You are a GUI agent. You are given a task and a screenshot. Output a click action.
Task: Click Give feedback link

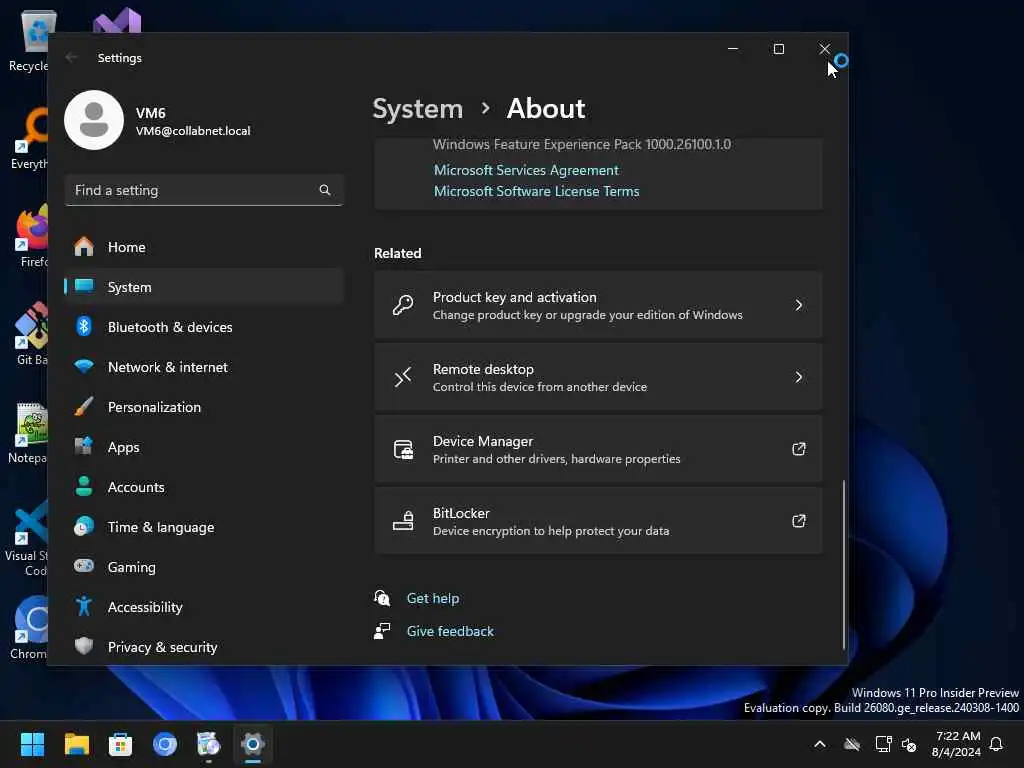click(x=450, y=631)
